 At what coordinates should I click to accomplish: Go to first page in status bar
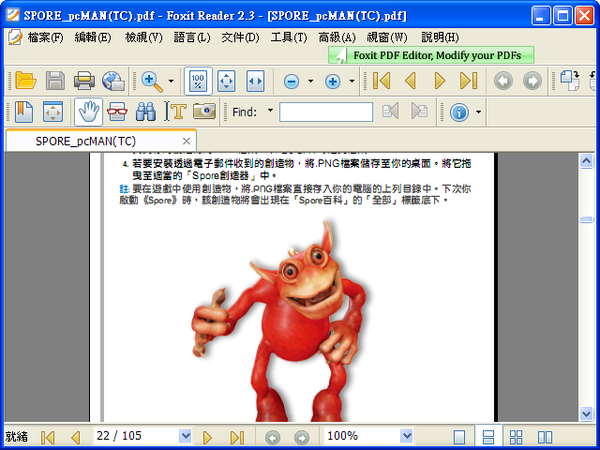(48, 437)
